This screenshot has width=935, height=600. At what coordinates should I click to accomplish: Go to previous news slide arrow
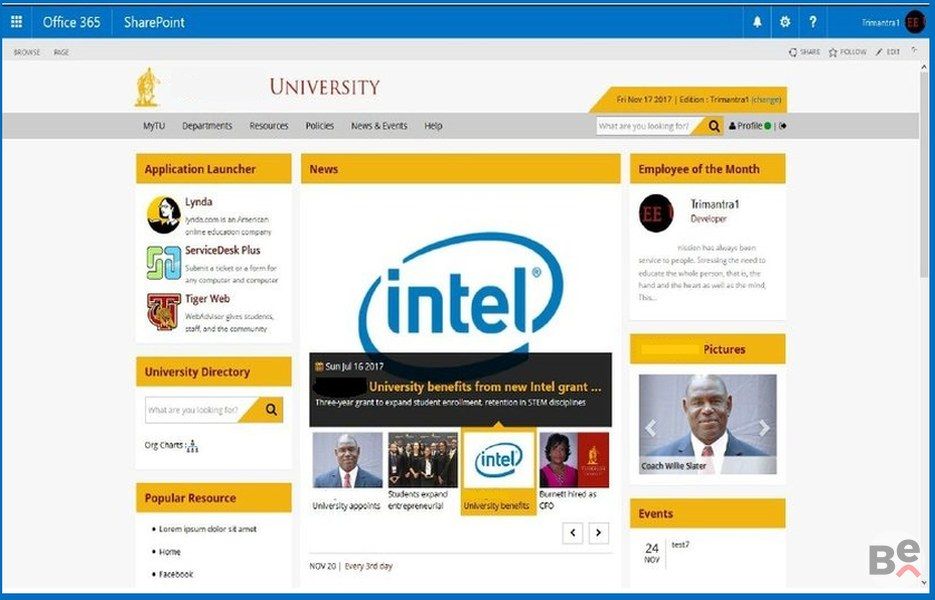tap(572, 533)
